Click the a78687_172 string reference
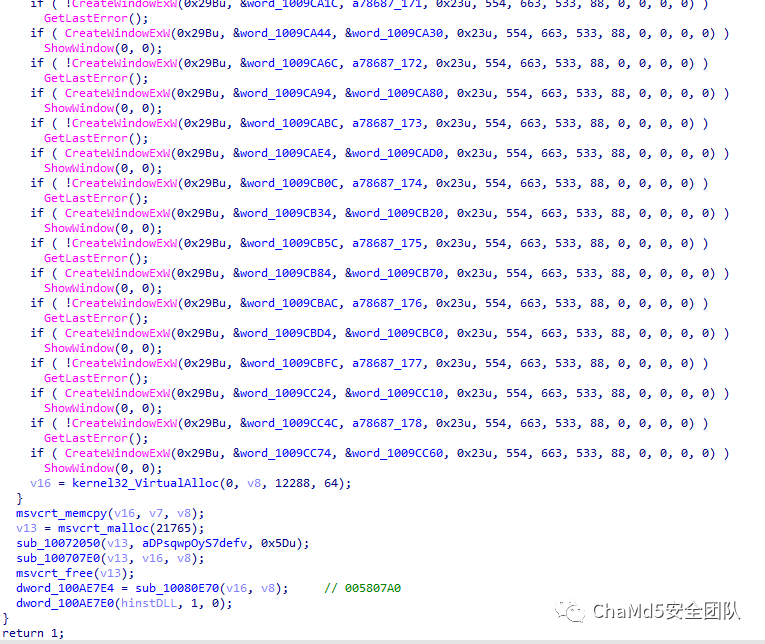The width and height of the screenshot is (765, 644). tap(387, 63)
